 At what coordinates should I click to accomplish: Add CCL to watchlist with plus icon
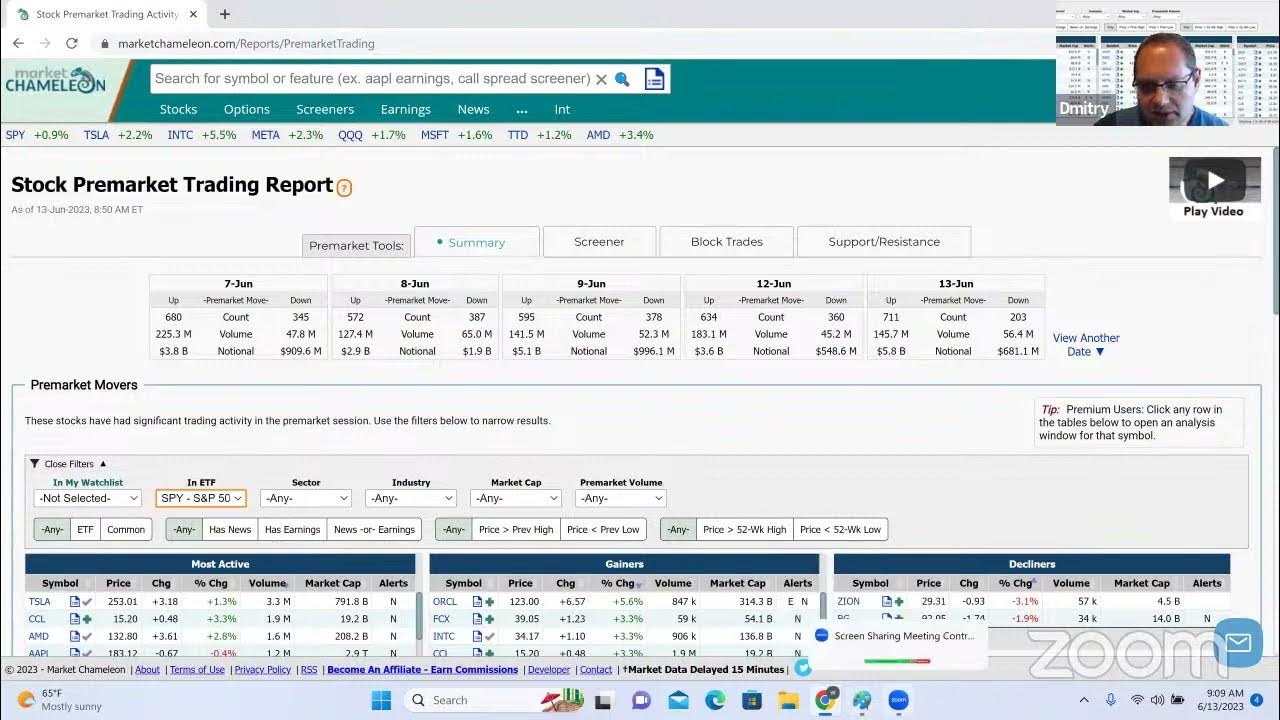click(x=87, y=619)
